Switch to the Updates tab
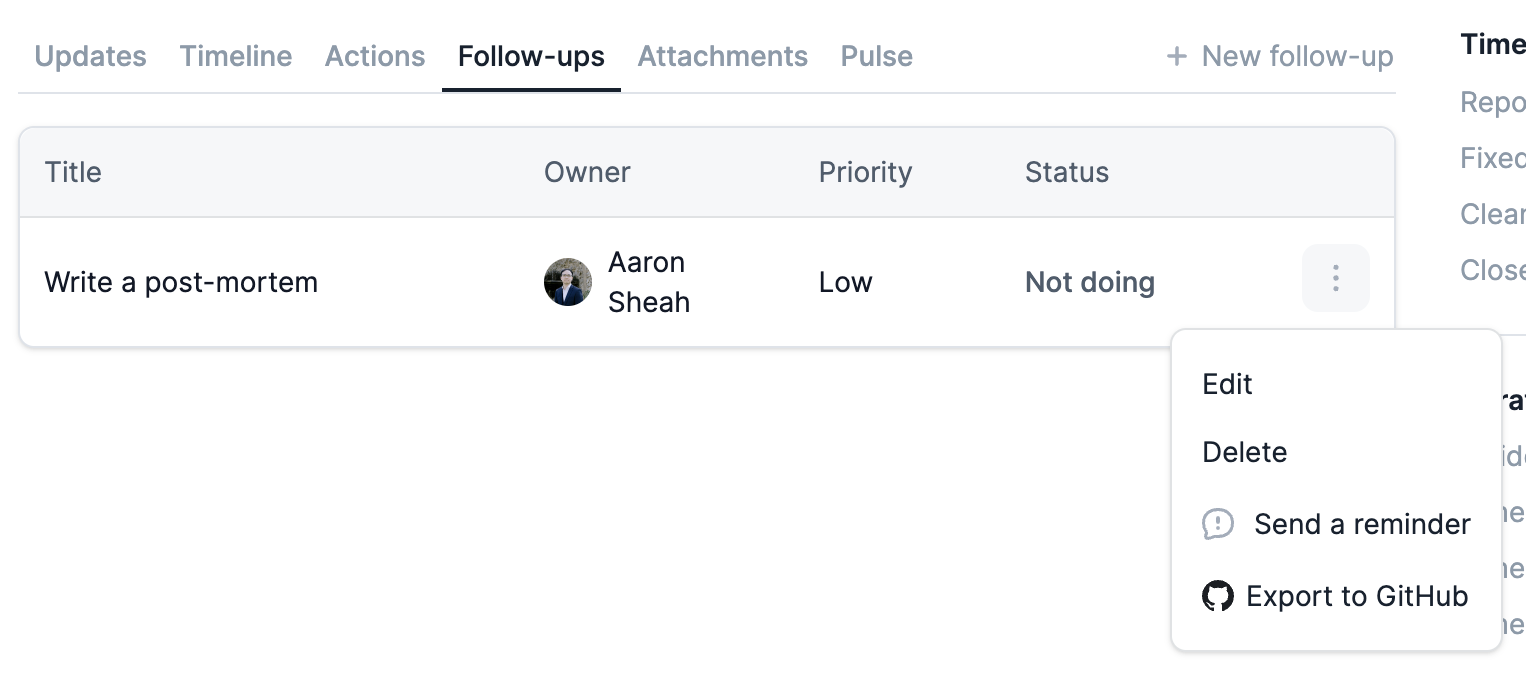 90,57
